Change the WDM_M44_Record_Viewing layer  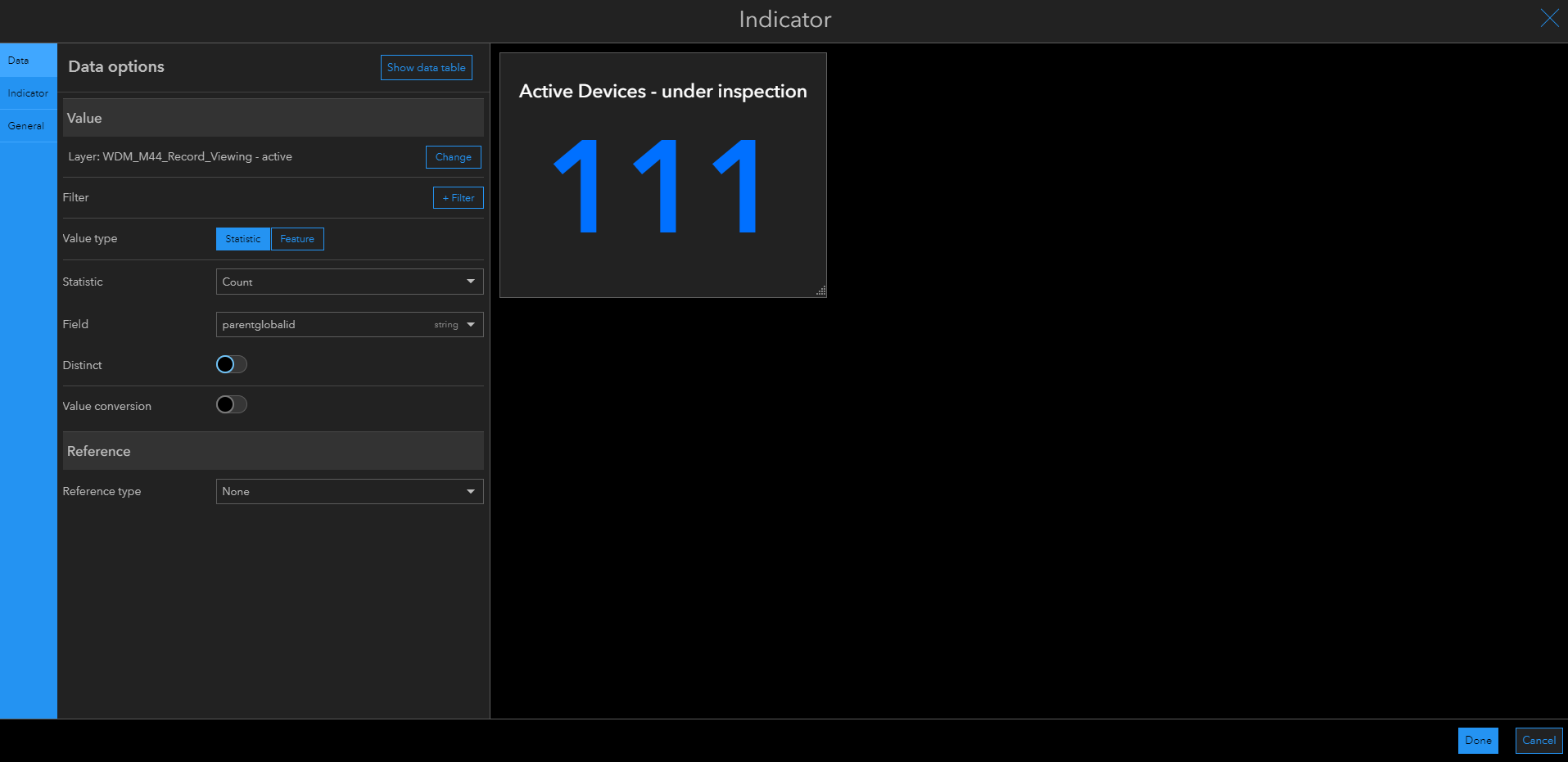pyautogui.click(x=453, y=156)
